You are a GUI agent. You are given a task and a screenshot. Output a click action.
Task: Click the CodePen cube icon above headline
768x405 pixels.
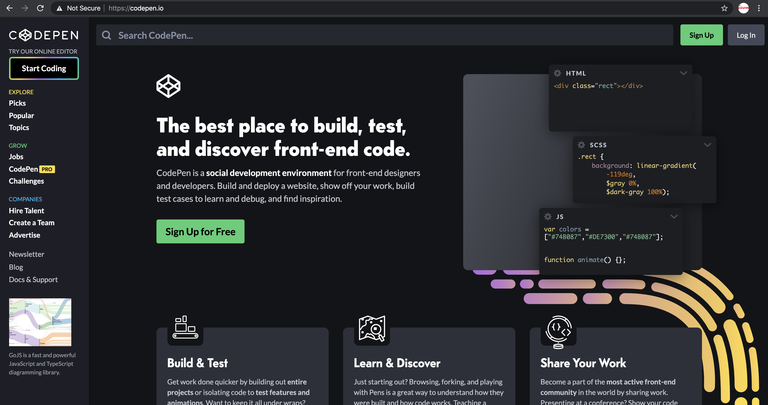pyautogui.click(x=168, y=86)
